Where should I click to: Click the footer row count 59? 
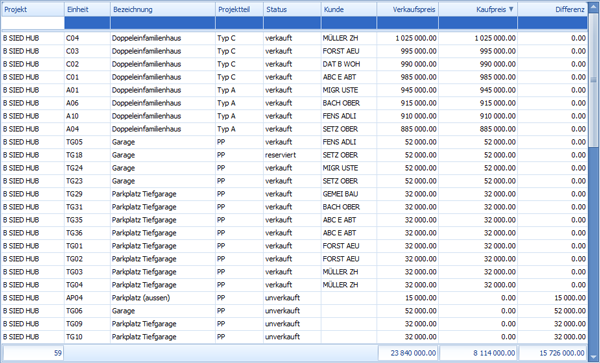pos(33,353)
